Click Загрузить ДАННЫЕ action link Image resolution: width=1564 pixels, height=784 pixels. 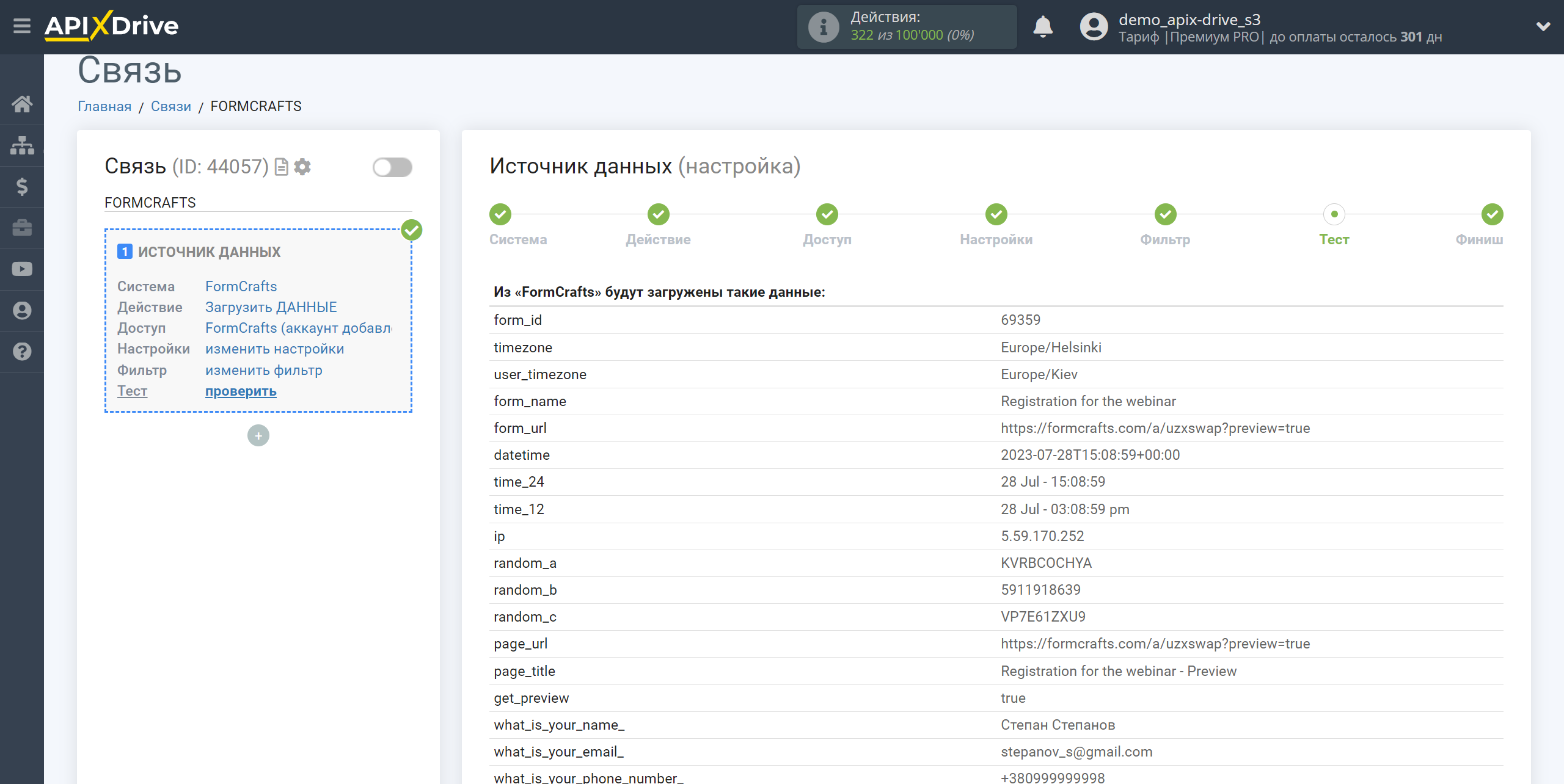click(271, 307)
